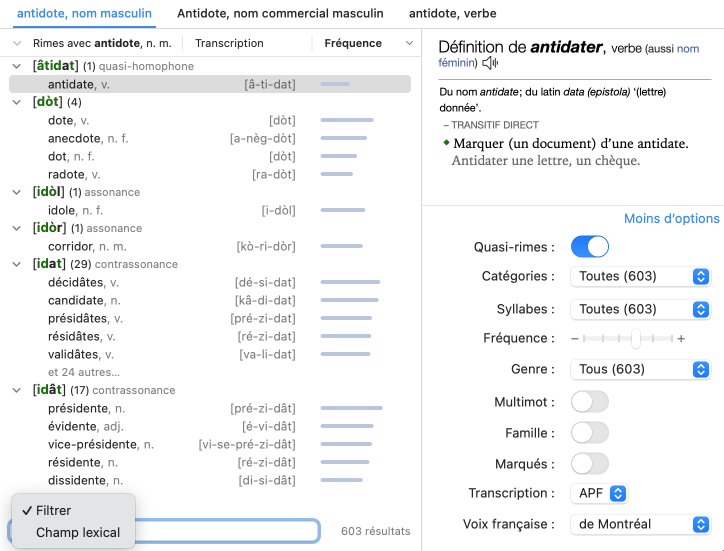Enable the Famille switch

point(589,433)
